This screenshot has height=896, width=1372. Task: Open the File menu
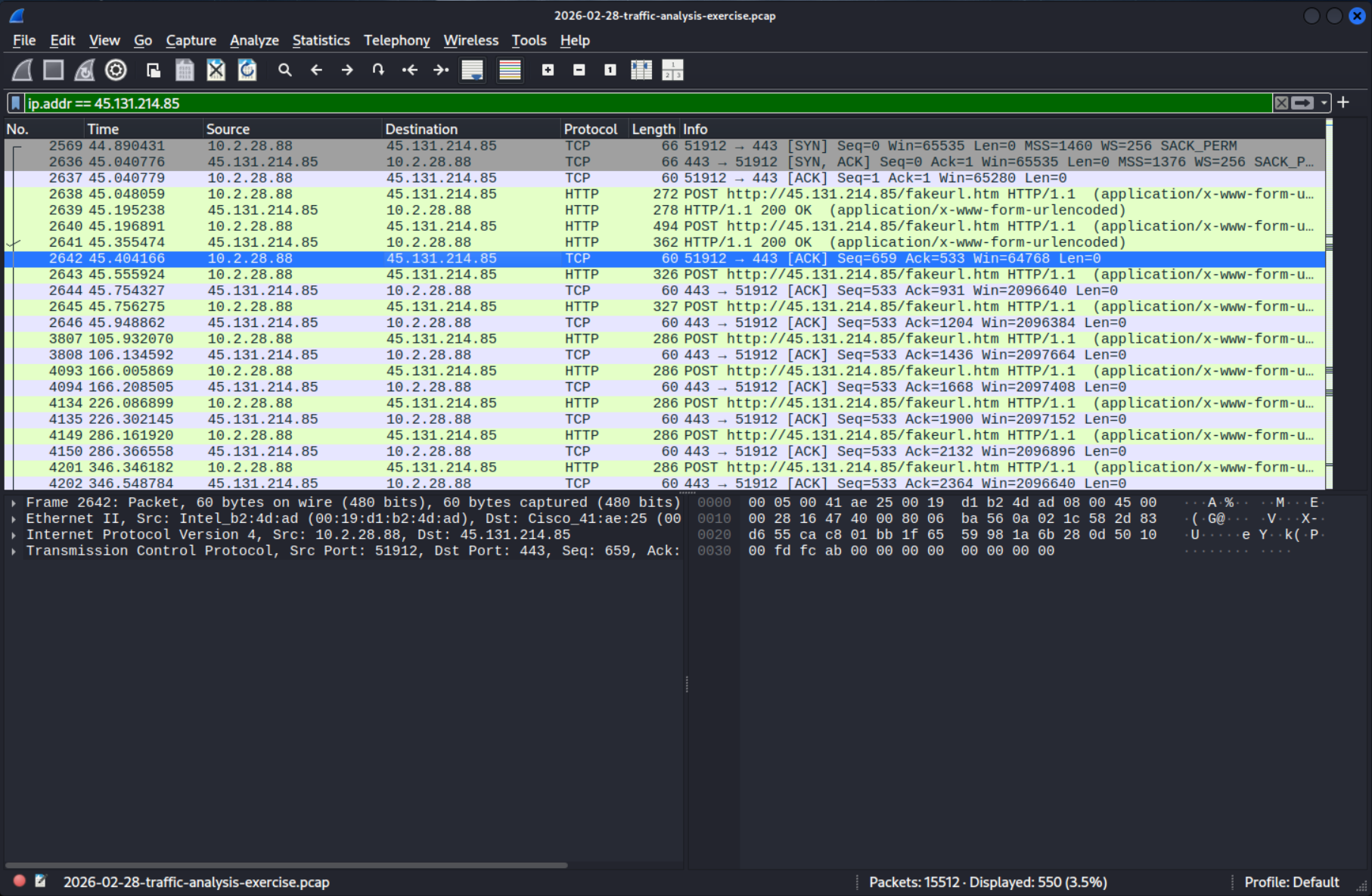pos(24,40)
